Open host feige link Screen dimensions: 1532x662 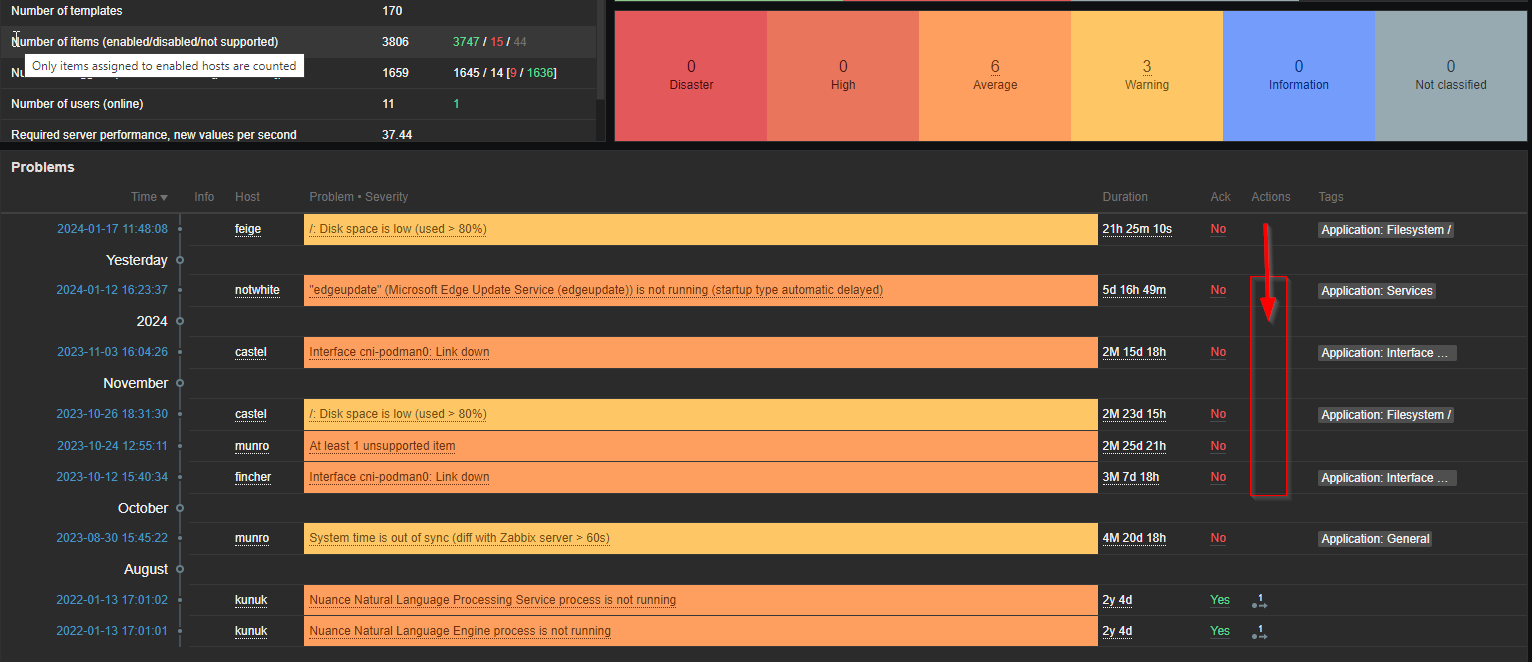tap(248, 229)
